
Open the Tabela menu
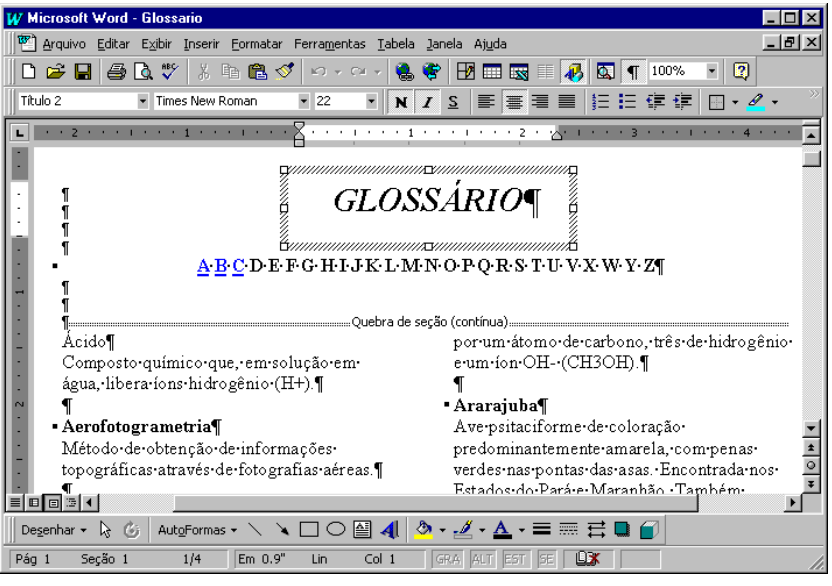pos(396,44)
